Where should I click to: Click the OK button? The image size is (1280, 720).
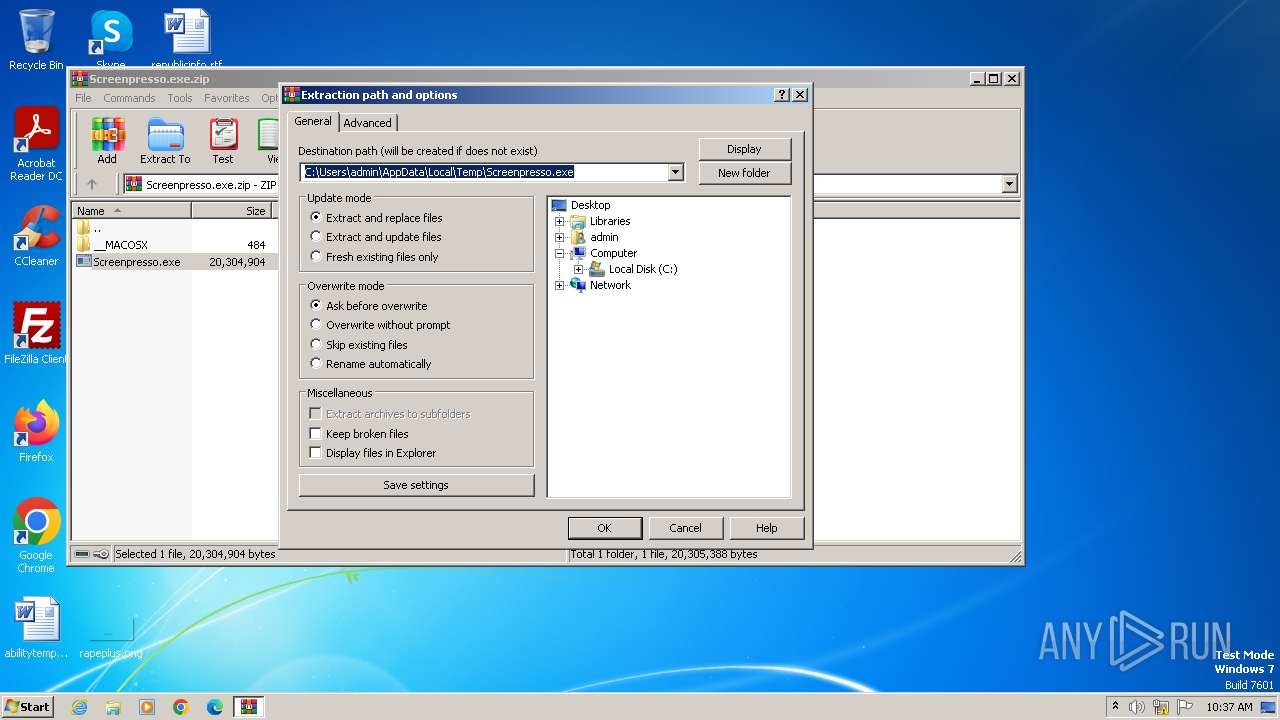tap(604, 528)
